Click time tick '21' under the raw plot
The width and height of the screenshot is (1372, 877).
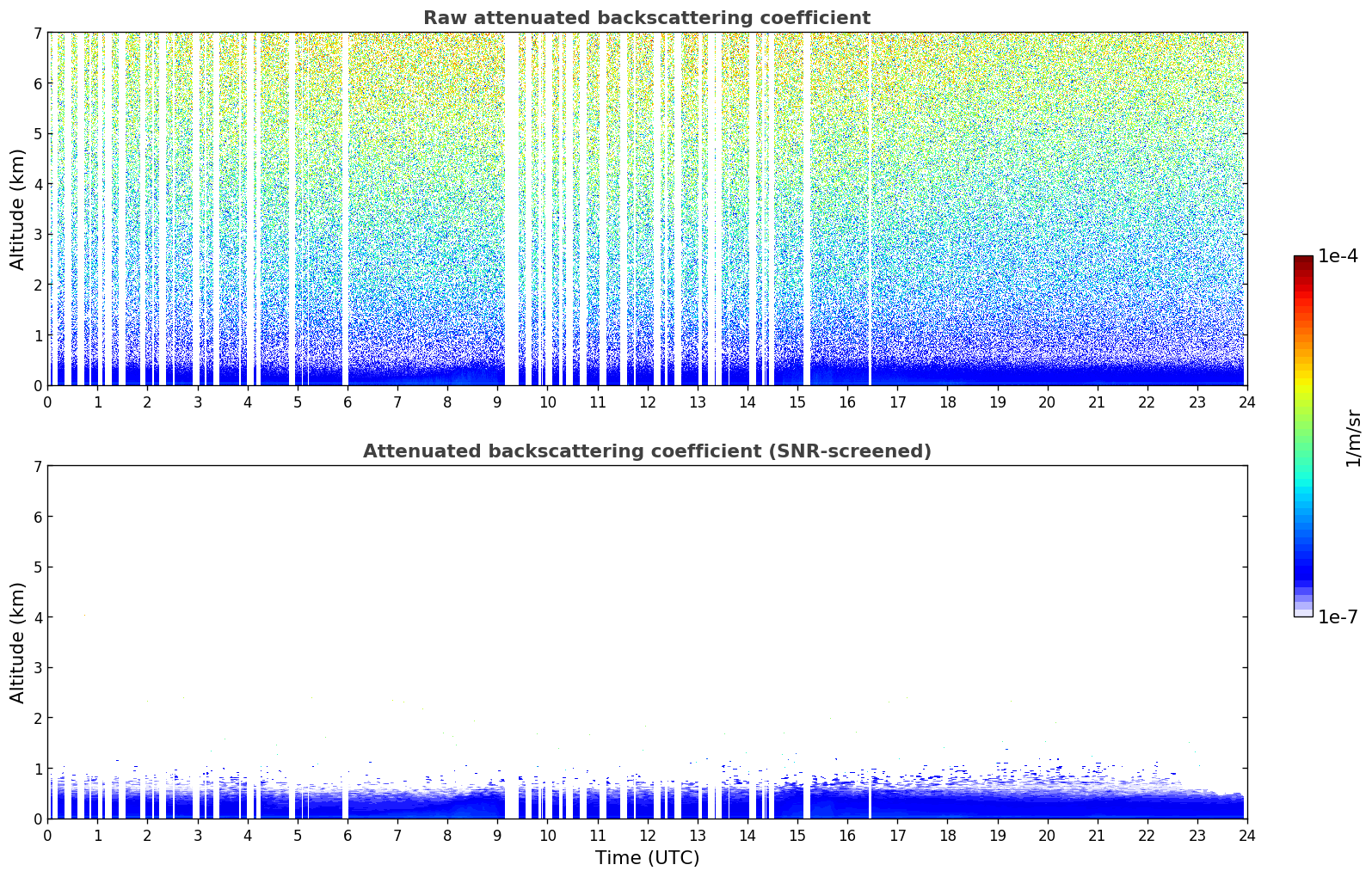coord(1098,402)
